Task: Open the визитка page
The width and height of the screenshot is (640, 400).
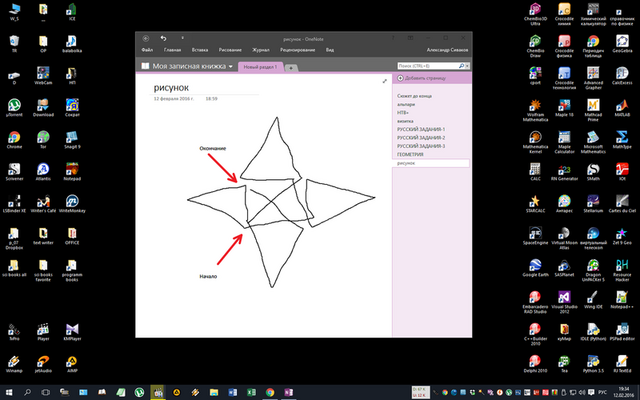Action: click(405, 121)
